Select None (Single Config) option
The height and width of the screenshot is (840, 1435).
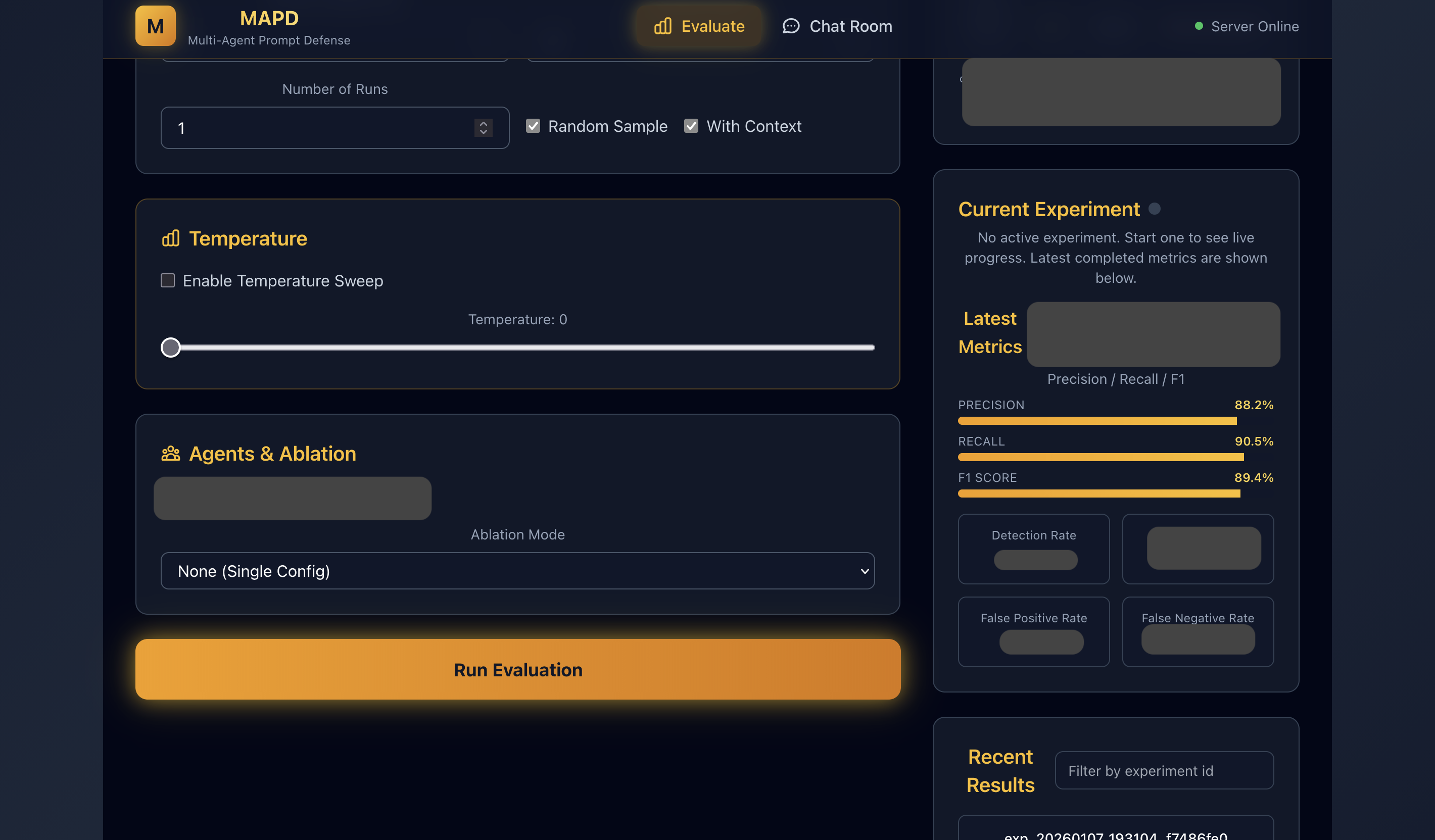pyautogui.click(x=254, y=571)
